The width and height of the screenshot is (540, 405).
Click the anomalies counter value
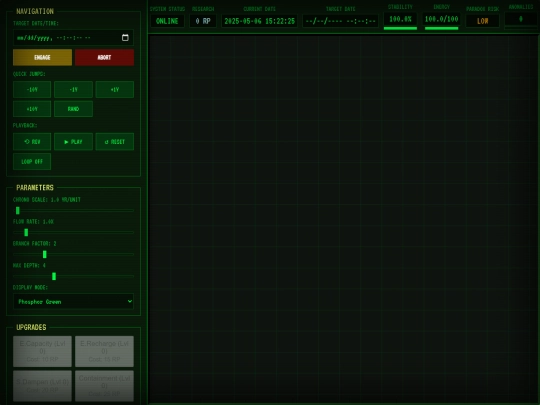pyautogui.click(x=521, y=19)
